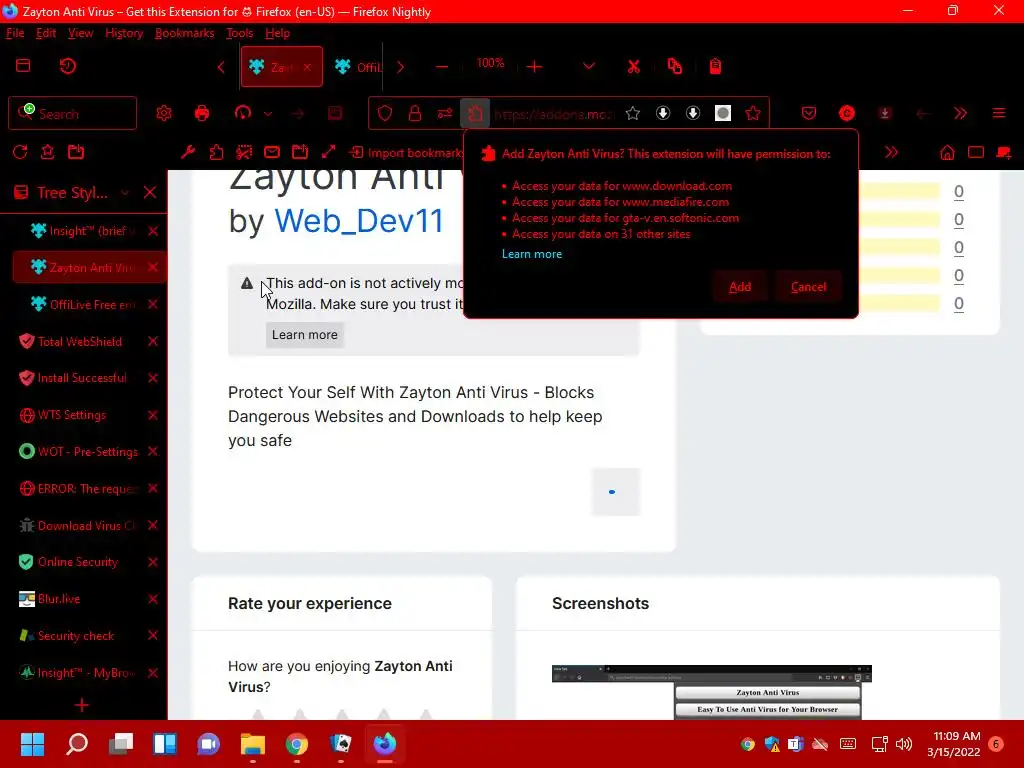Image resolution: width=1024 pixels, height=768 pixels.
Task: Open the list all tabs chevron
Action: [588, 67]
